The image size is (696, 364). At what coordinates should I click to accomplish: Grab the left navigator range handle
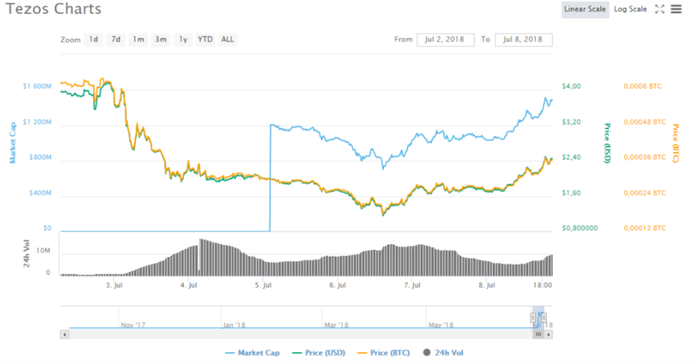coord(533,317)
